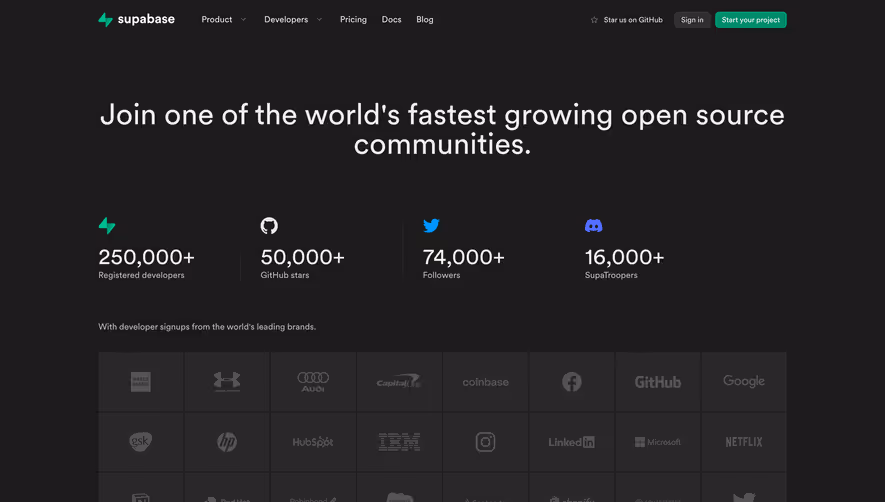Click the SupaTroopers label
This screenshot has height=502, width=885.
[x=611, y=275]
